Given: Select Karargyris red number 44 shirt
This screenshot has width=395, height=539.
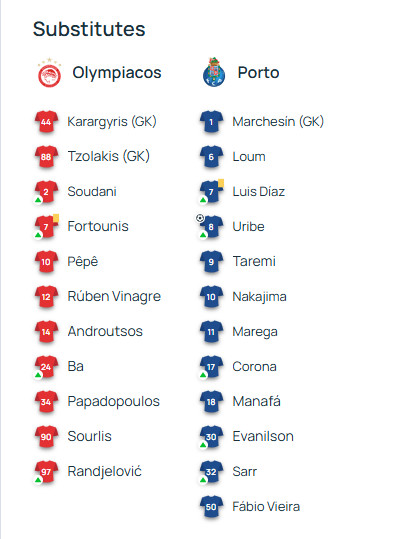Looking at the screenshot, I should coord(46,121).
